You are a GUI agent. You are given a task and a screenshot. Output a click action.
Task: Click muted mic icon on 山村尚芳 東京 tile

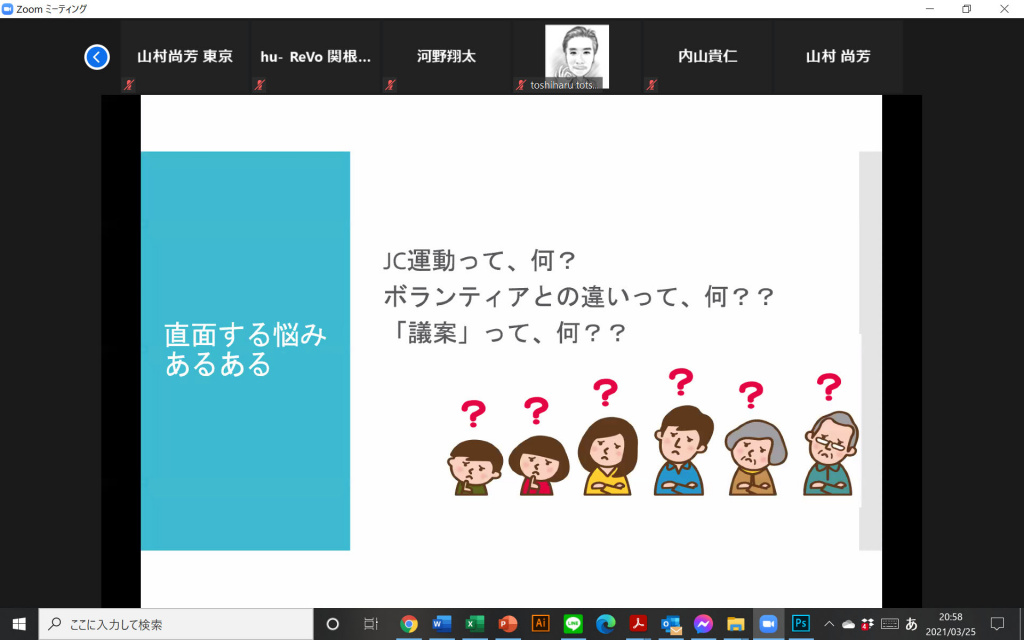128,85
